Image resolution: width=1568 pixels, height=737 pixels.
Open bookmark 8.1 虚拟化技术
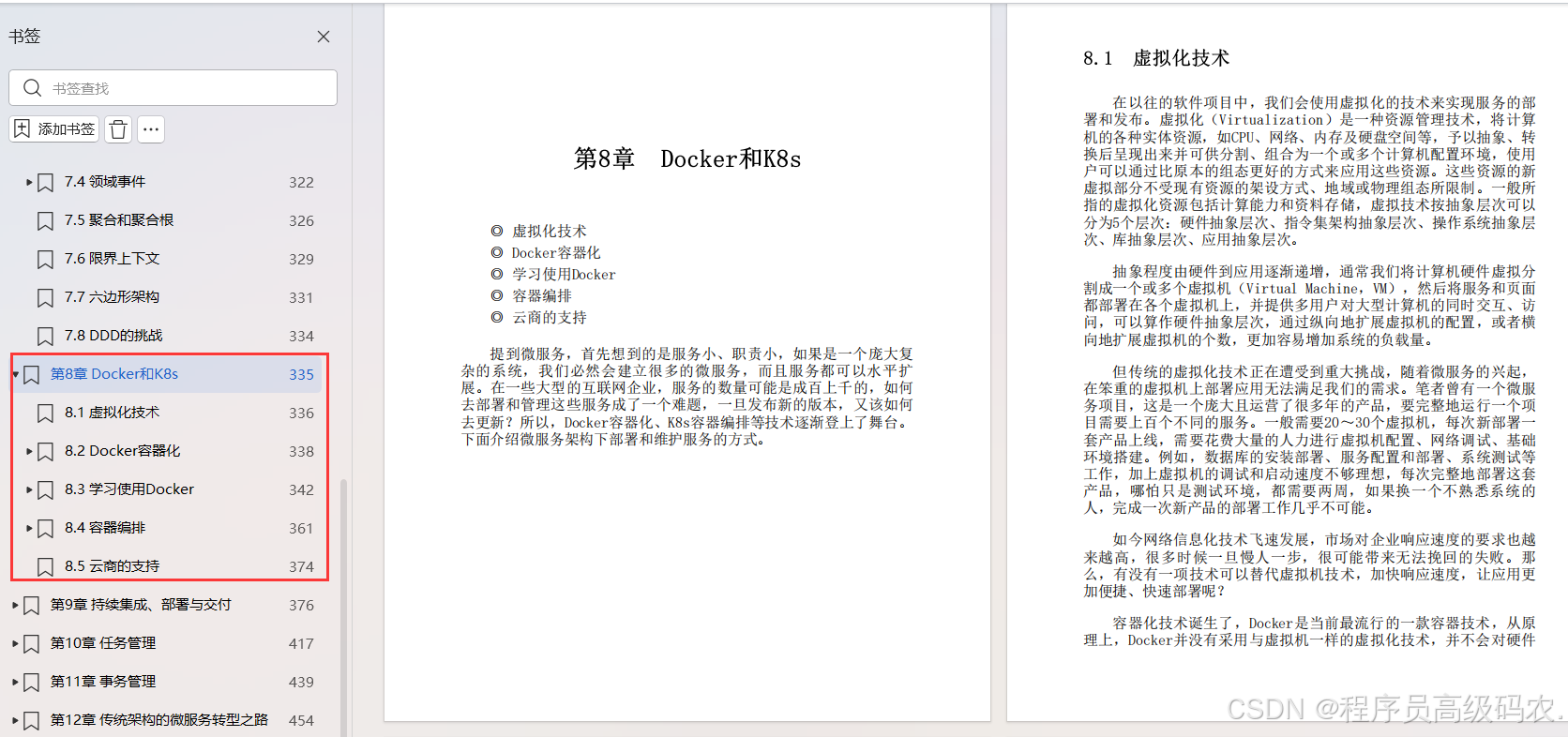(113, 413)
